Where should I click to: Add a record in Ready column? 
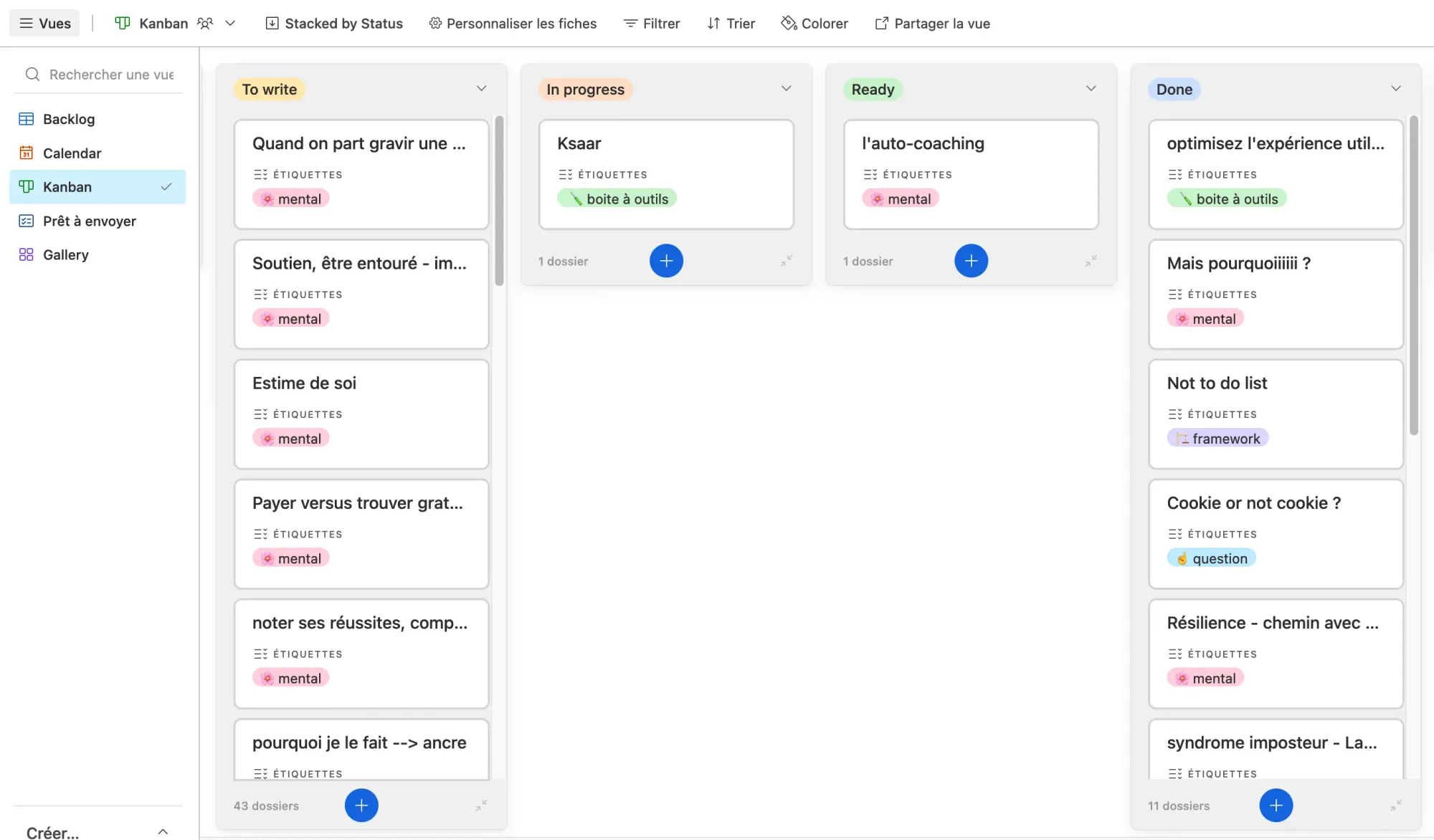(971, 261)
